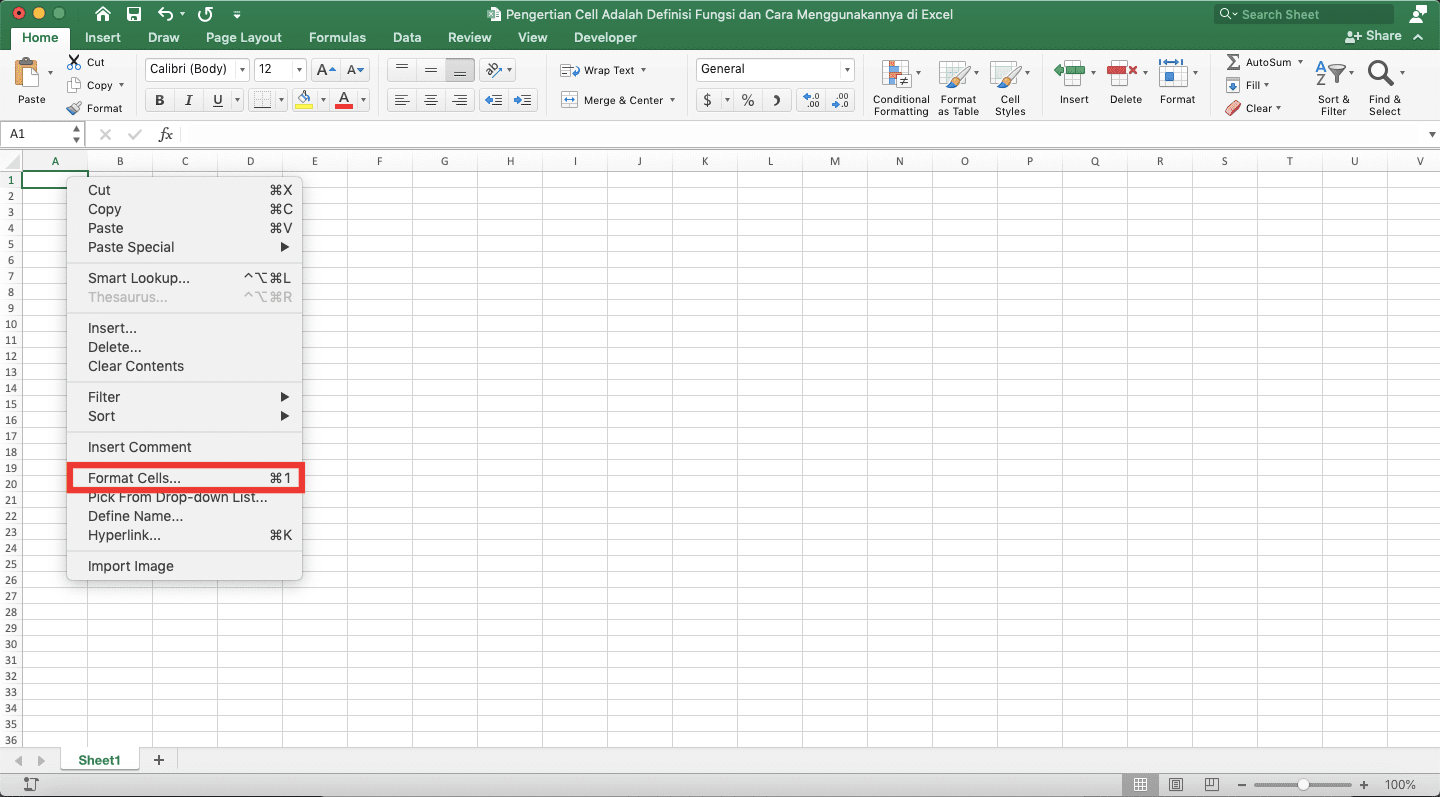Click the fx insert function icon
Screen dimensions: 1440x797
[x=166, y=134]
